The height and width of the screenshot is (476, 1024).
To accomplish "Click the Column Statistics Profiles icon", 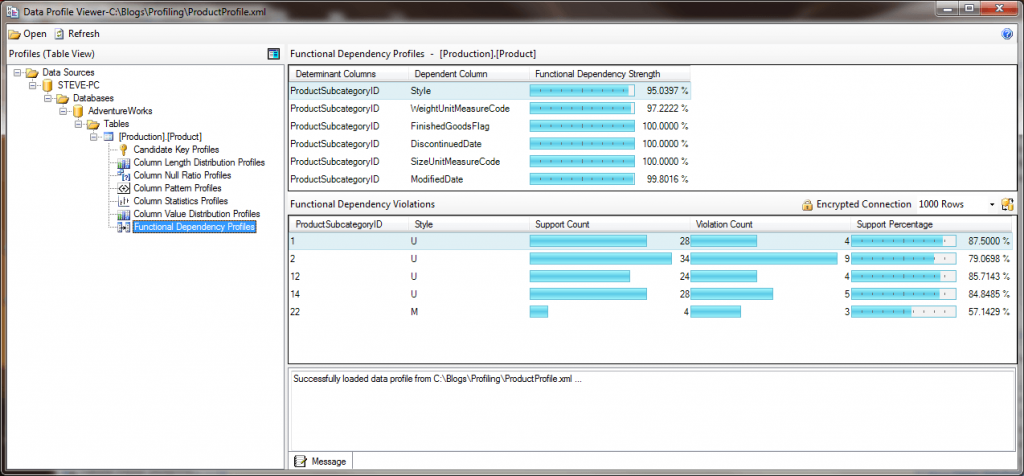I will 123,201.
